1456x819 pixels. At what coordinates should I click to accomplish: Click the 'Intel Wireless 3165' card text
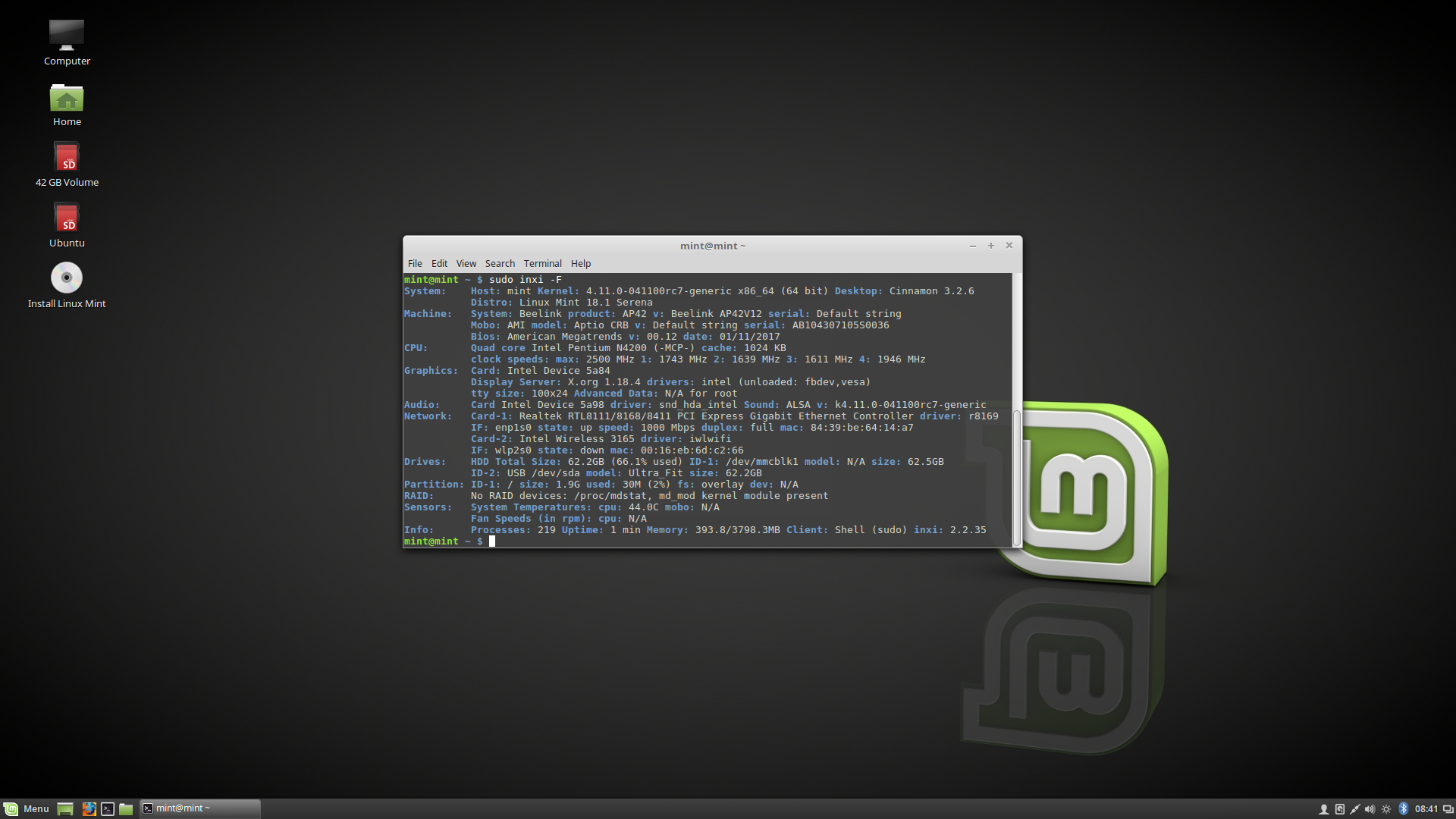[577, 439]
